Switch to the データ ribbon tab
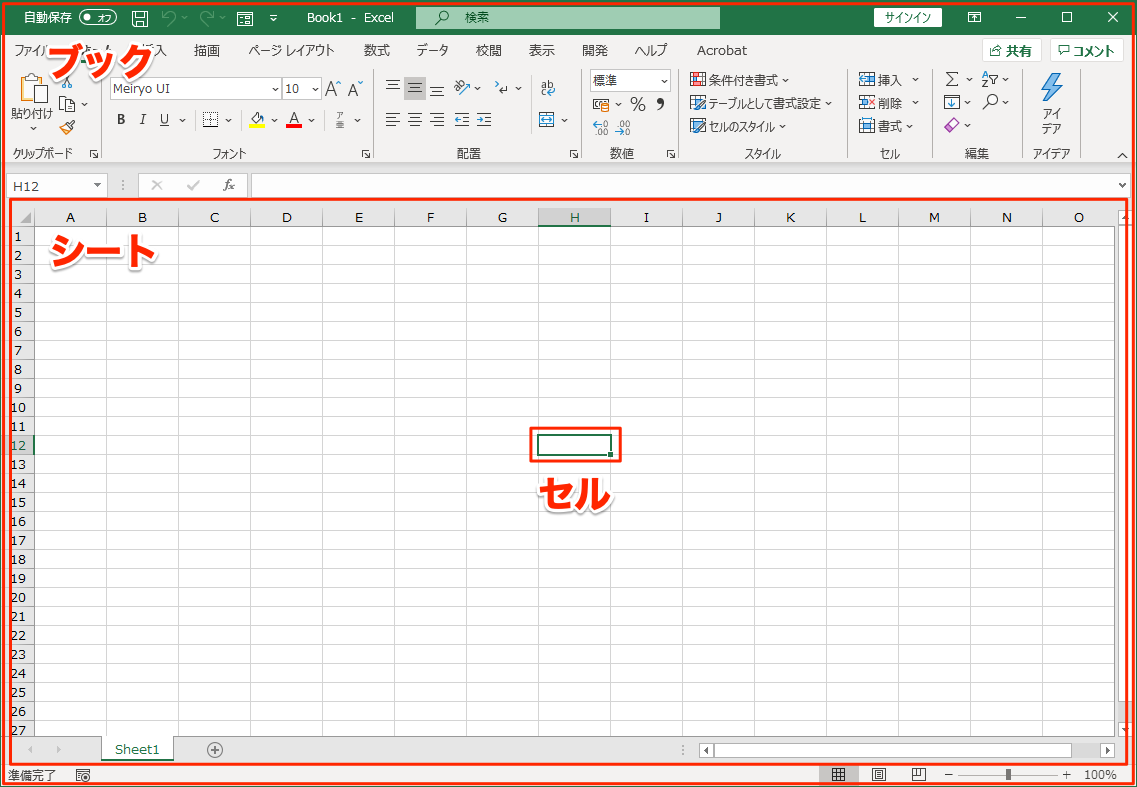This screenshot has width=1137, height=787. (432, 50)
